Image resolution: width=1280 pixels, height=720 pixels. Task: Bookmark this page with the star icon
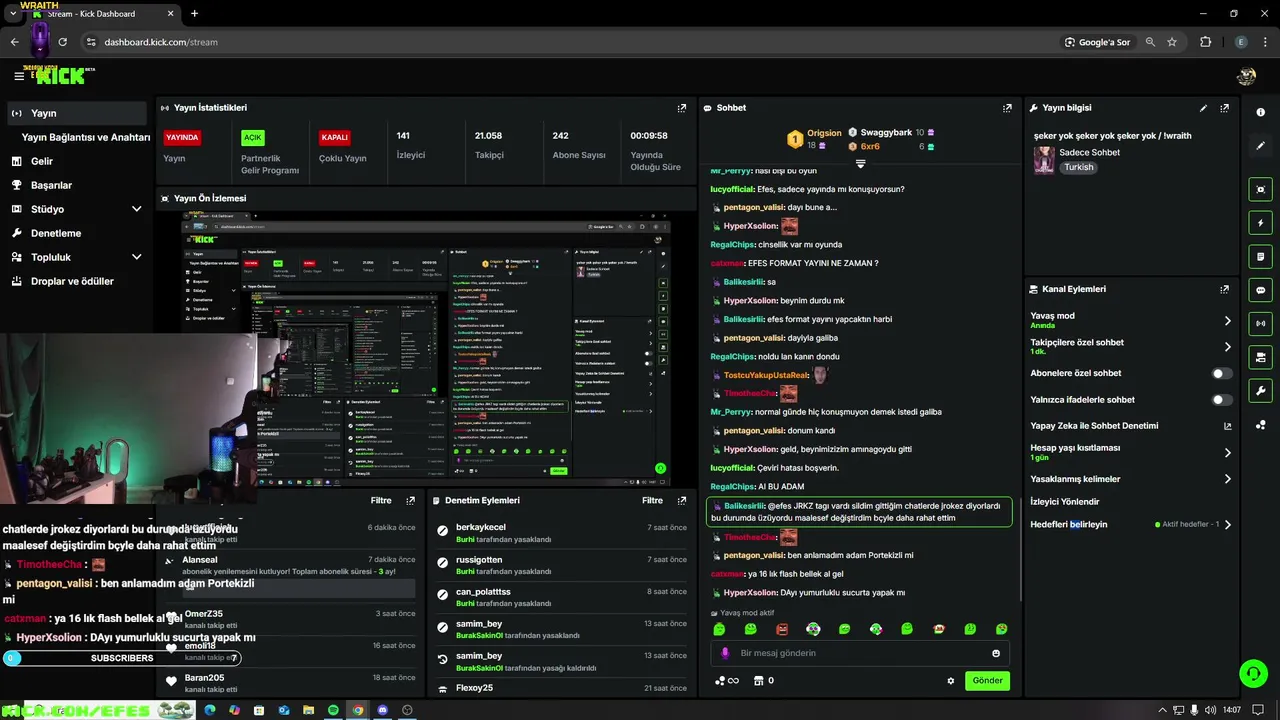[1172, 42]
